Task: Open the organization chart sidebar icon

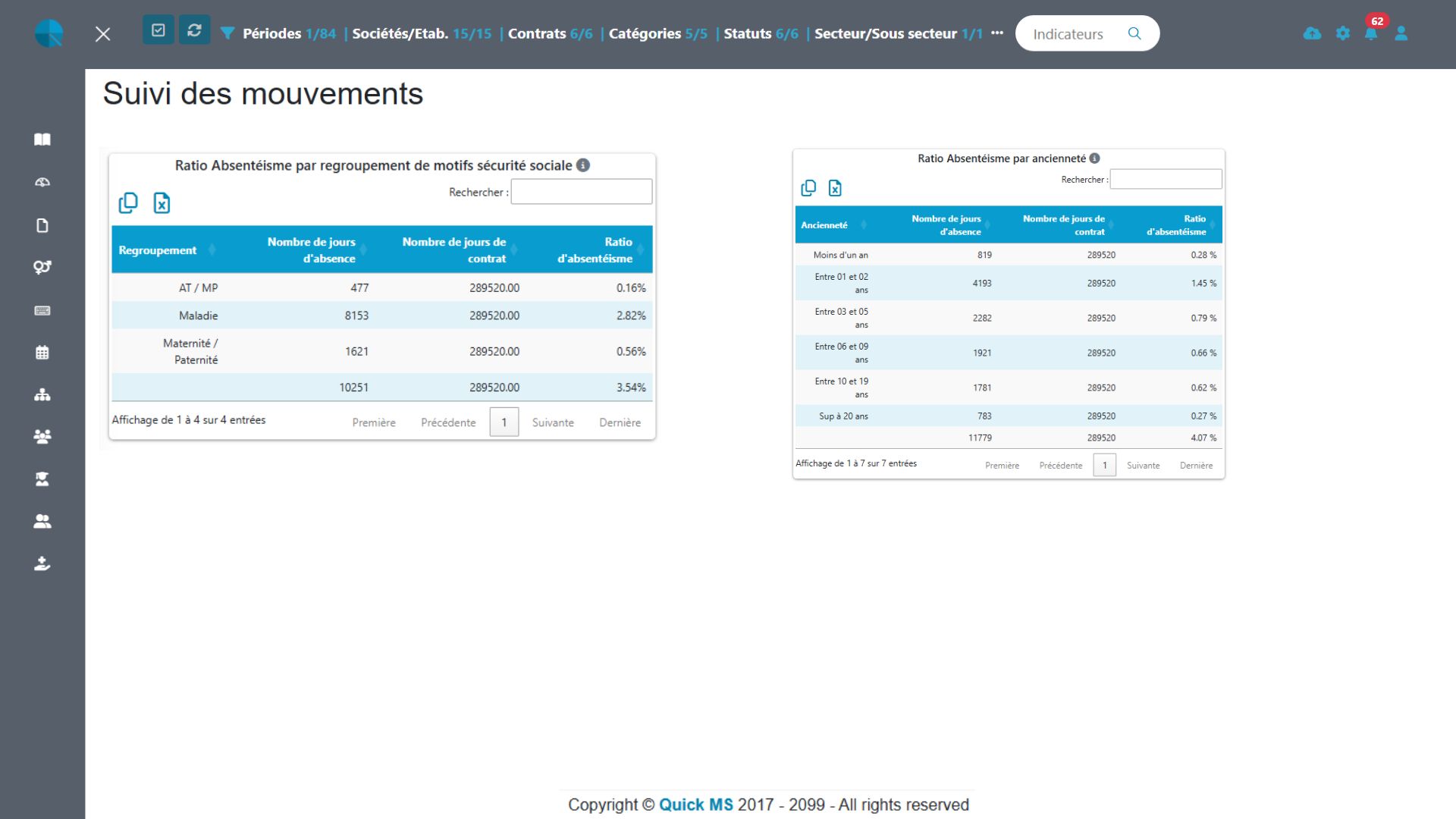Action: [x=42, y=394]
